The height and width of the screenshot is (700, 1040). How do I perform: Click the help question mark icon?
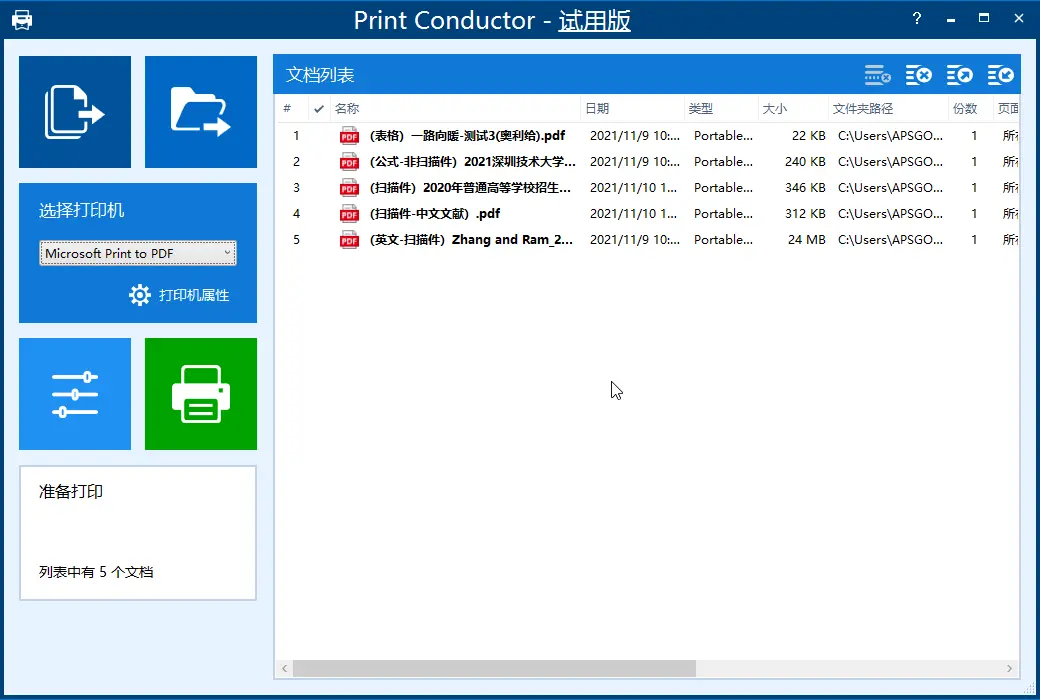[x=917, y=18]
